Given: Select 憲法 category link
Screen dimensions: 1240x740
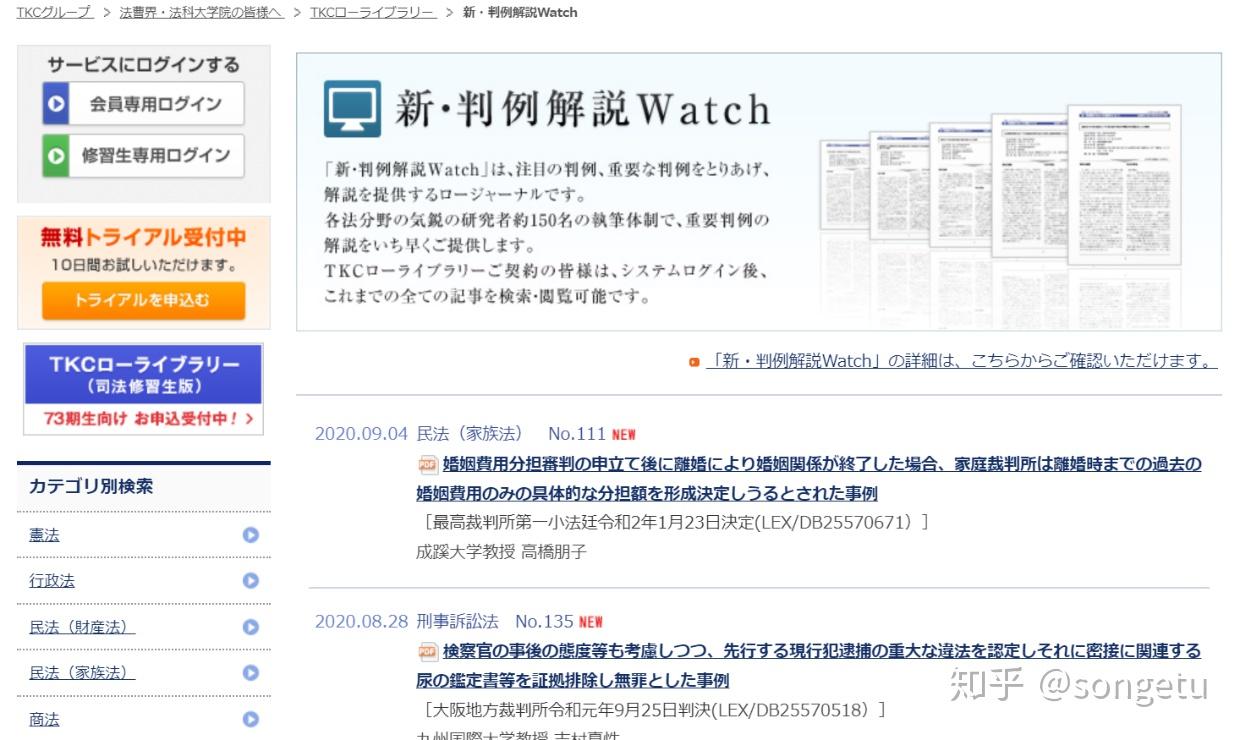Looking at the screenshot, I should [44, 535].
